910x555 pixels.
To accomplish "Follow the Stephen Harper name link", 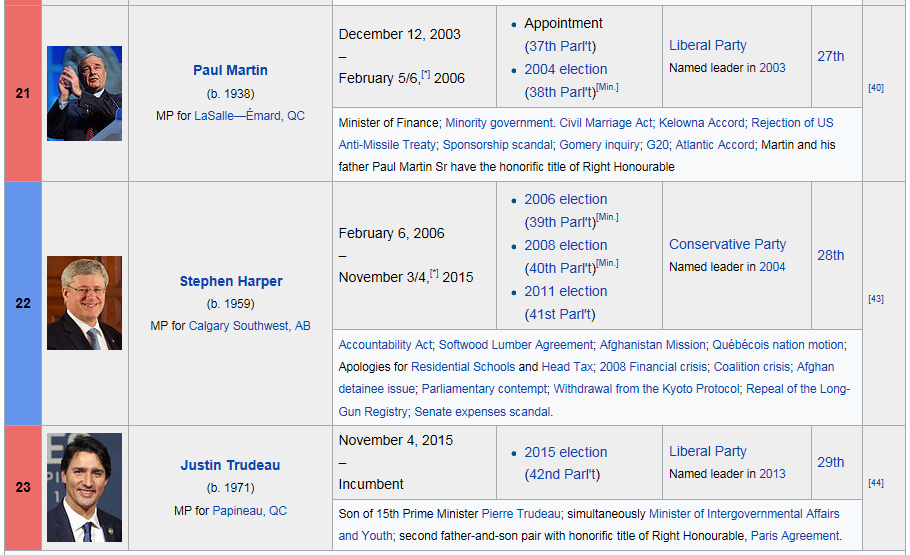I will tap(230, 281).
